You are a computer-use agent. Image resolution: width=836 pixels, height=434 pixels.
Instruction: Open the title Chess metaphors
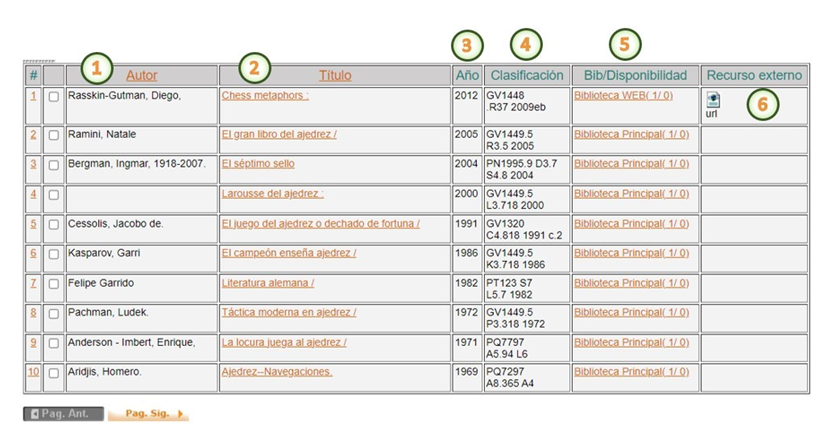click(x=265, y=95)
